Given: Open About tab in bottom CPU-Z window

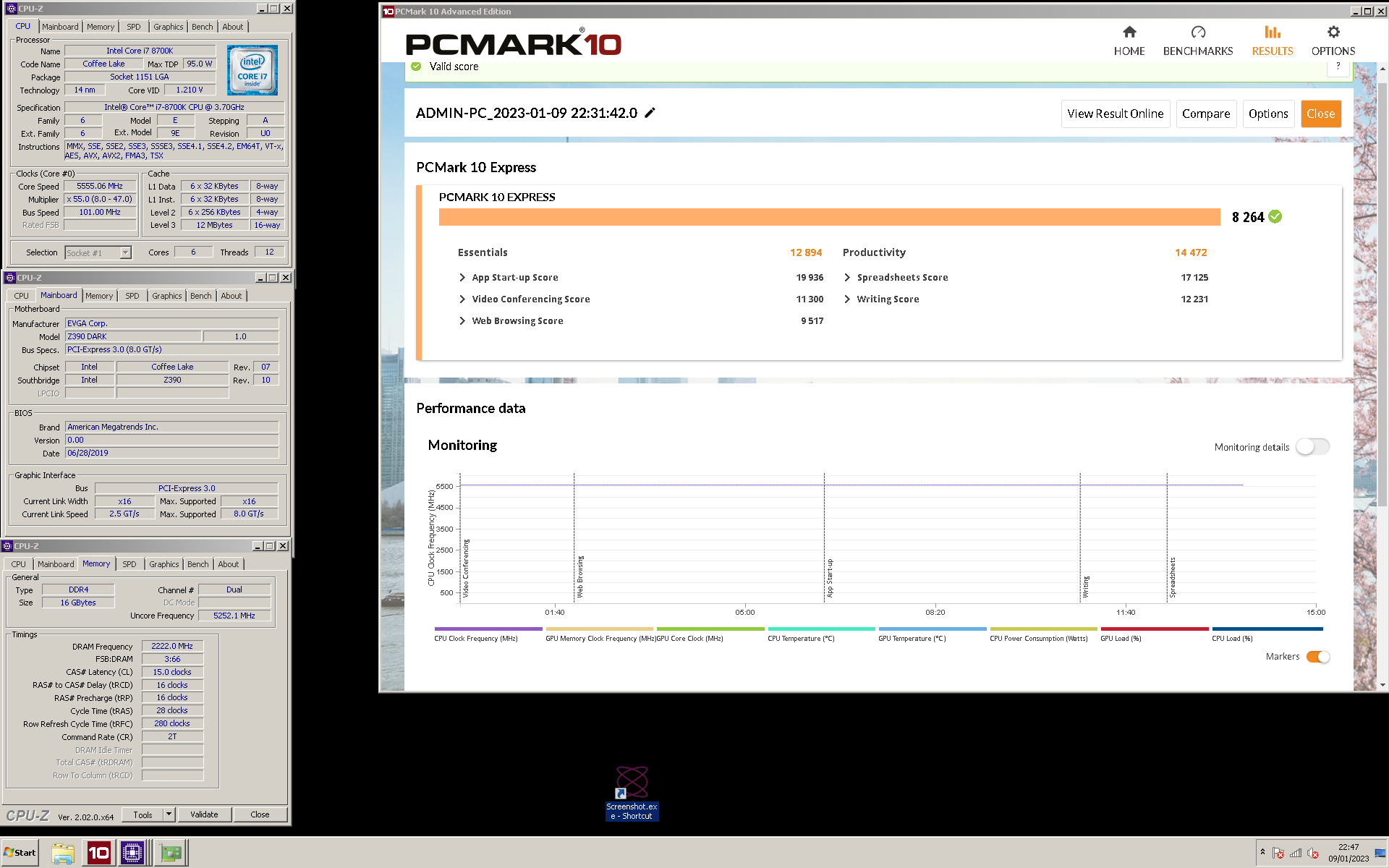Looking at the screenshot, I should (x=229, y=564).
